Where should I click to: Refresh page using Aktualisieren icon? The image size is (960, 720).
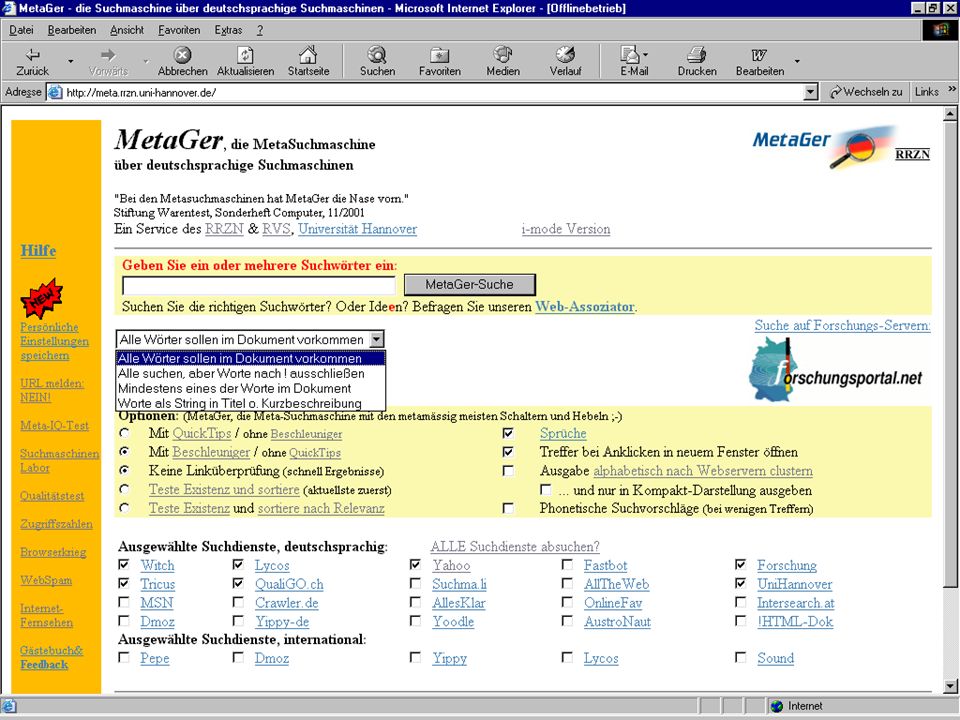[x=246, y=55]
